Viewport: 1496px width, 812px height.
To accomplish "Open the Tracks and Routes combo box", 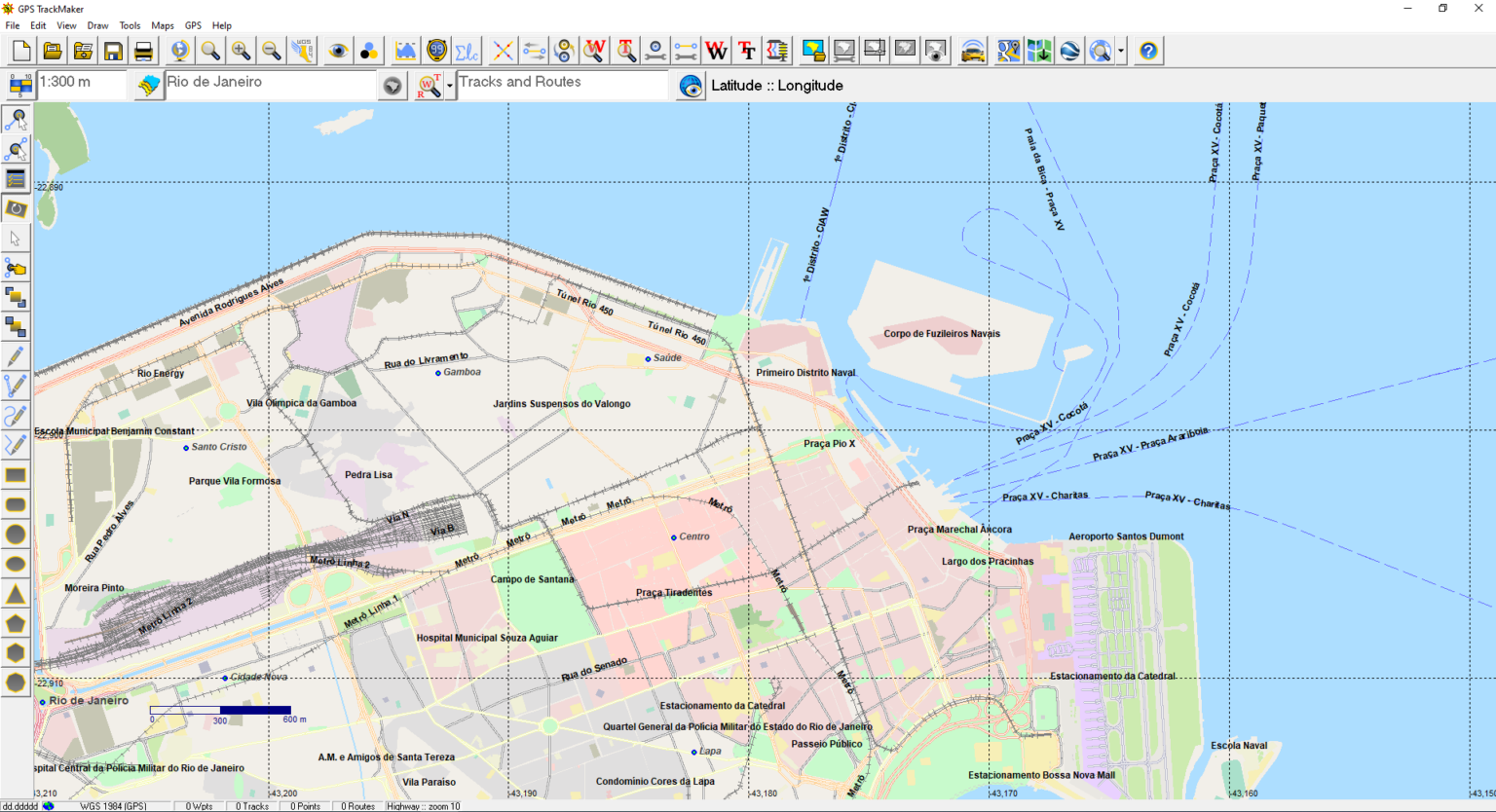I will (562, 85).
